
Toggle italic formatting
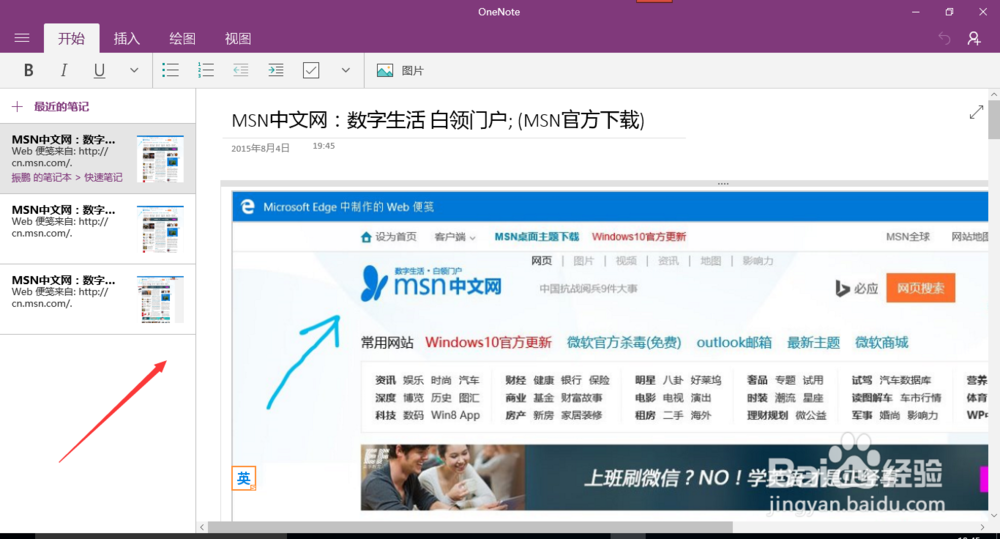[x=64, y=70]
